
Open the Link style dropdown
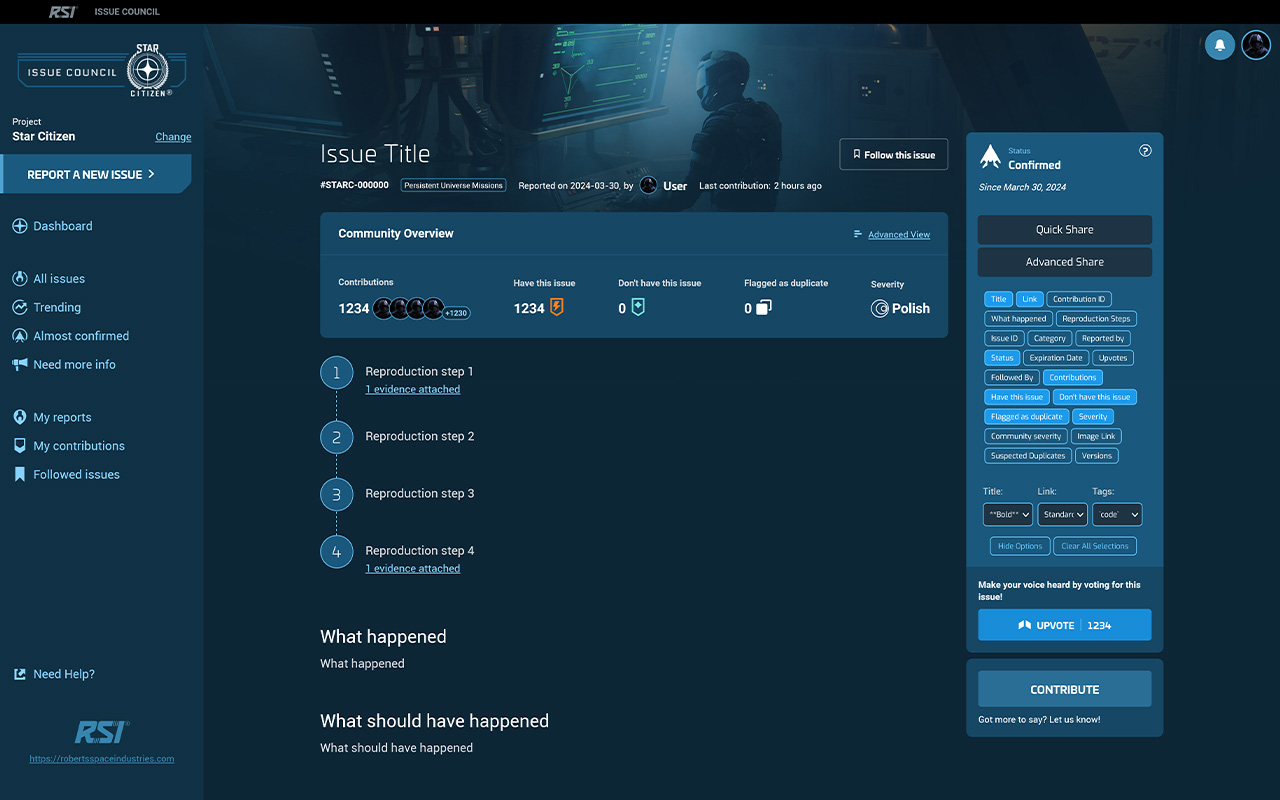pos(1062,515)
